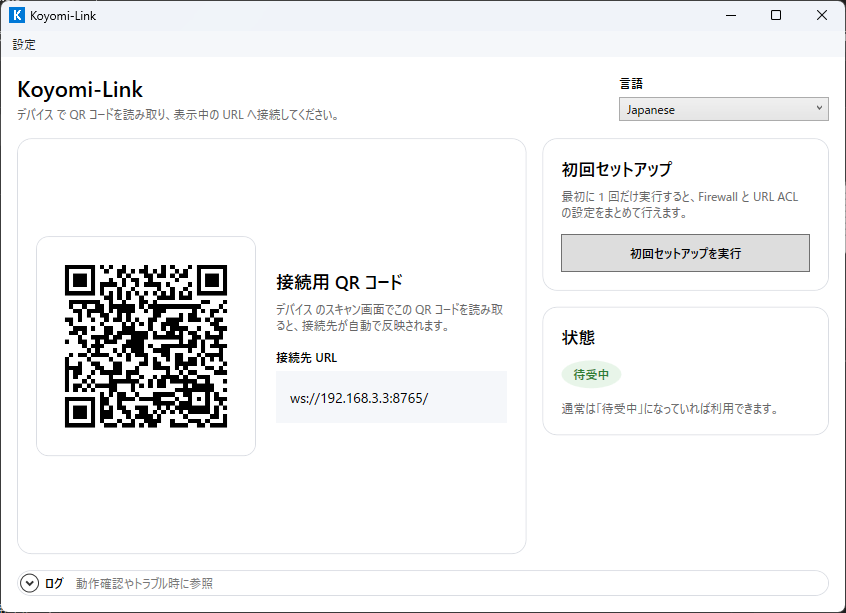Click the large Koyomi-Link page heading
The image size is (846, 613).
(80, 90)
